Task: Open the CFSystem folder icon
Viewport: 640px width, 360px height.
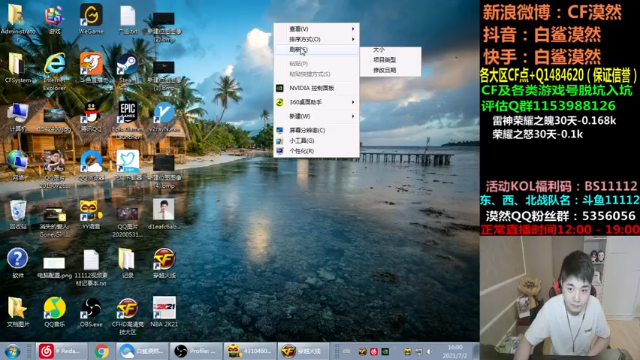Action: 18,67
